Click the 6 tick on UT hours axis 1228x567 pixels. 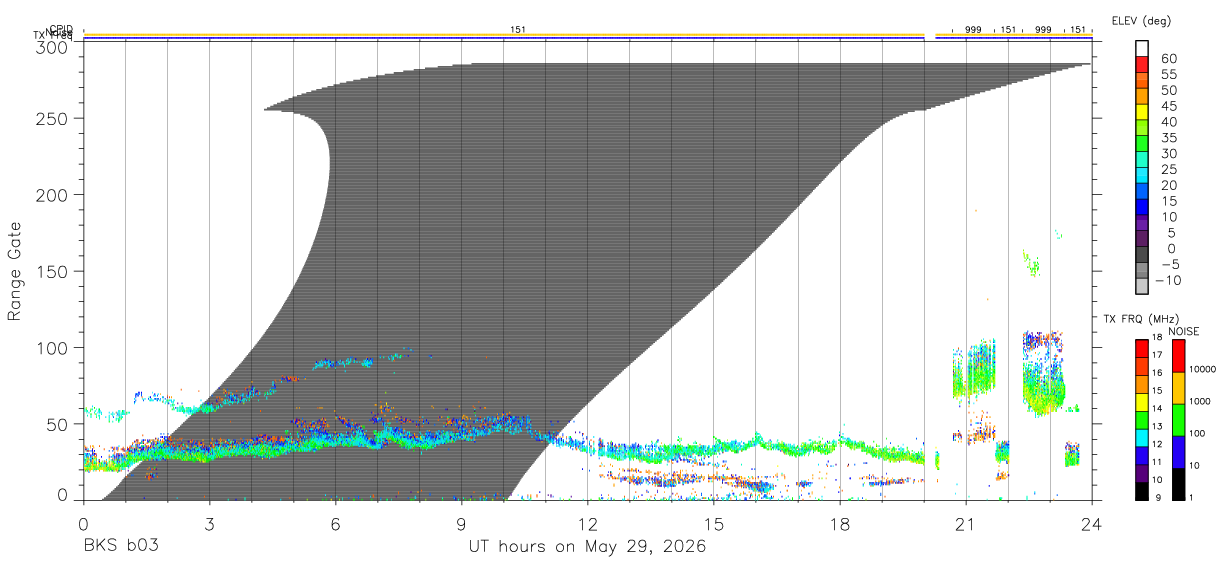coord(335,523)
